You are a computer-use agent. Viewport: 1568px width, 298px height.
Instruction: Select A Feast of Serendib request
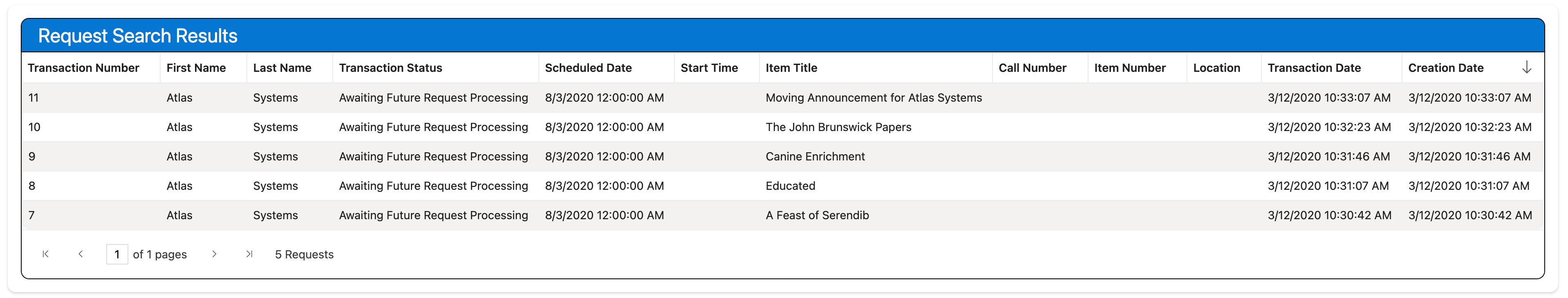(x=817, y=215)
